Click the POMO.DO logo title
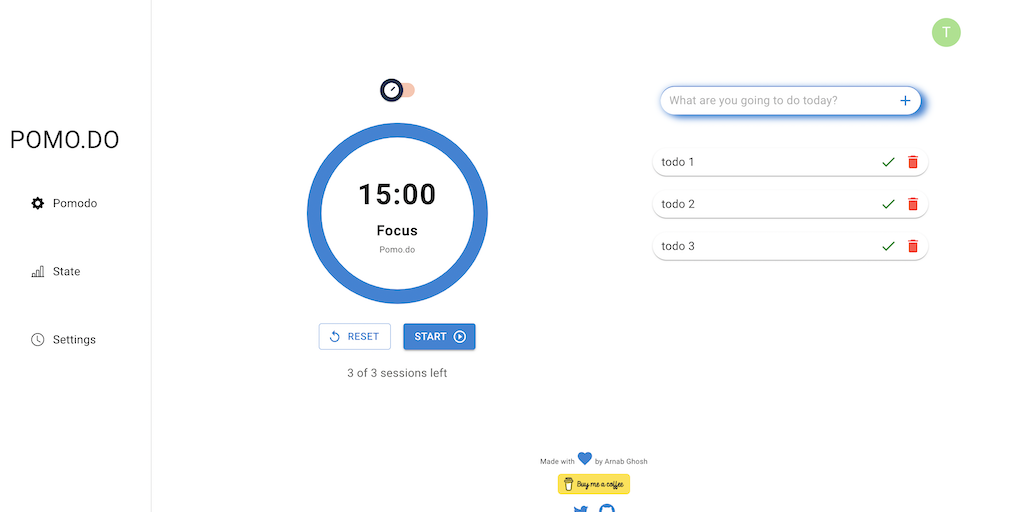Image resolution: width=1024 pixels, height=512 pixels. 64,140
